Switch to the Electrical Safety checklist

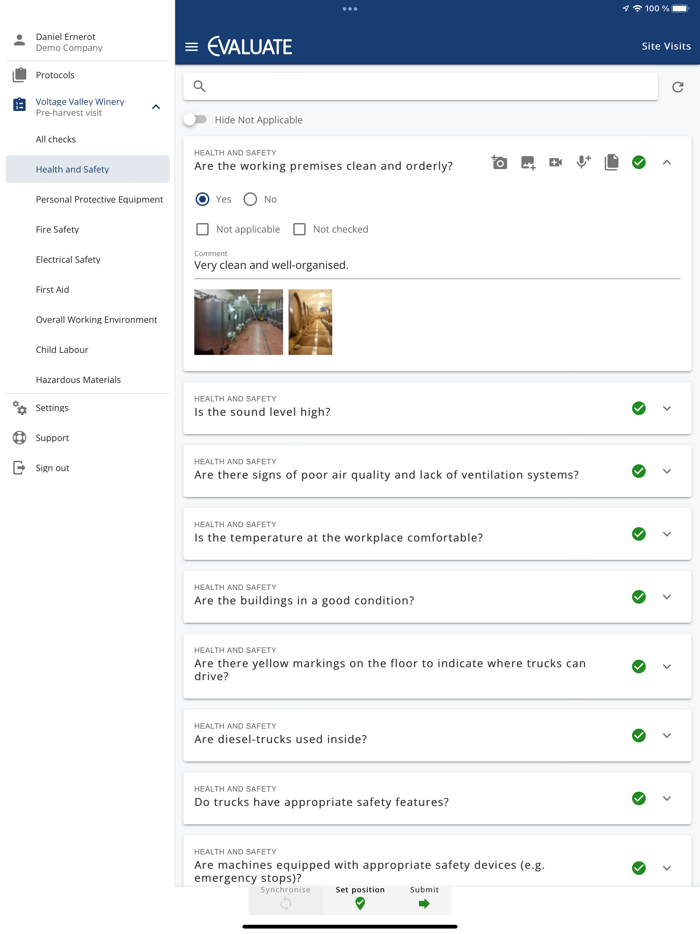[x=70, y=259]
